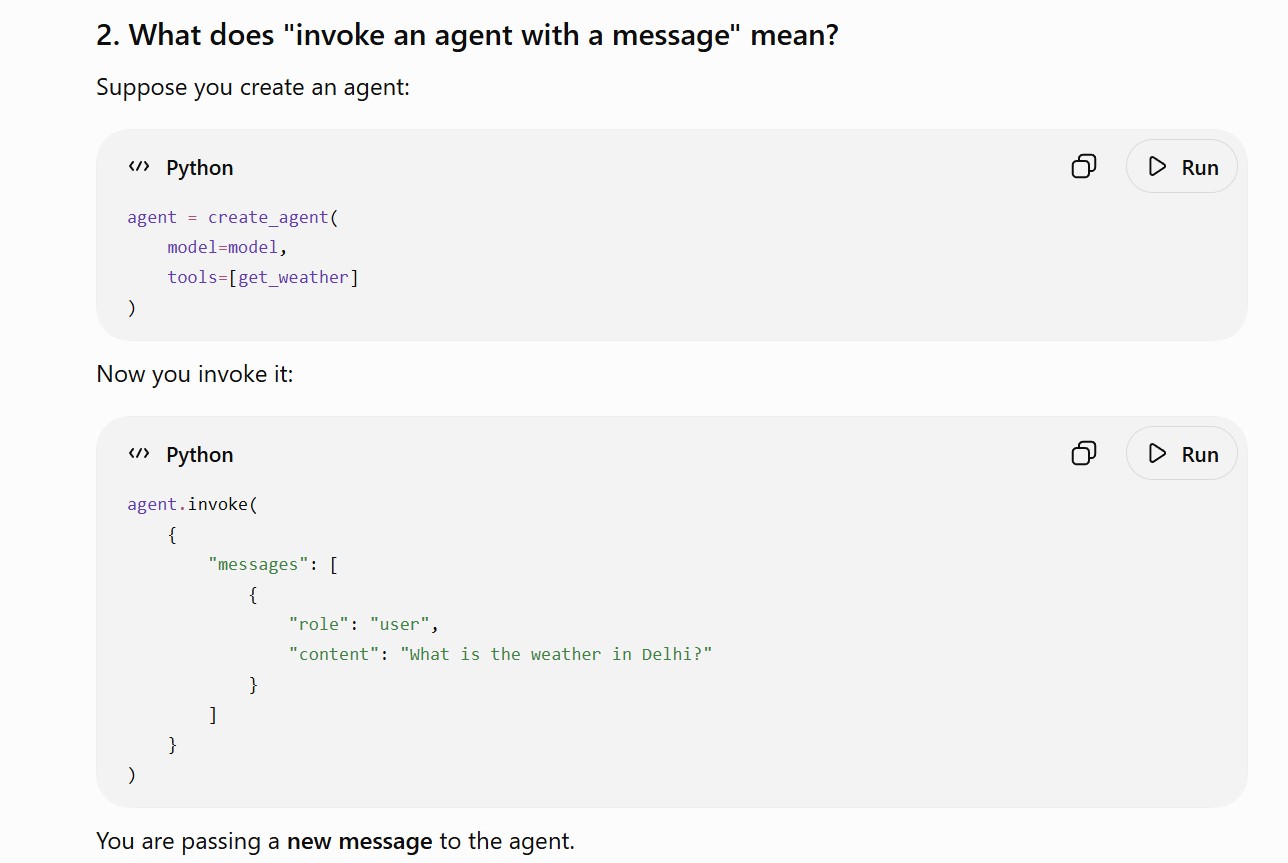Image resolution: width=1288 pixels, height=863 pixels.
Task: Click "What is the weather in Delhi?" string
Action: coord(556,654)
